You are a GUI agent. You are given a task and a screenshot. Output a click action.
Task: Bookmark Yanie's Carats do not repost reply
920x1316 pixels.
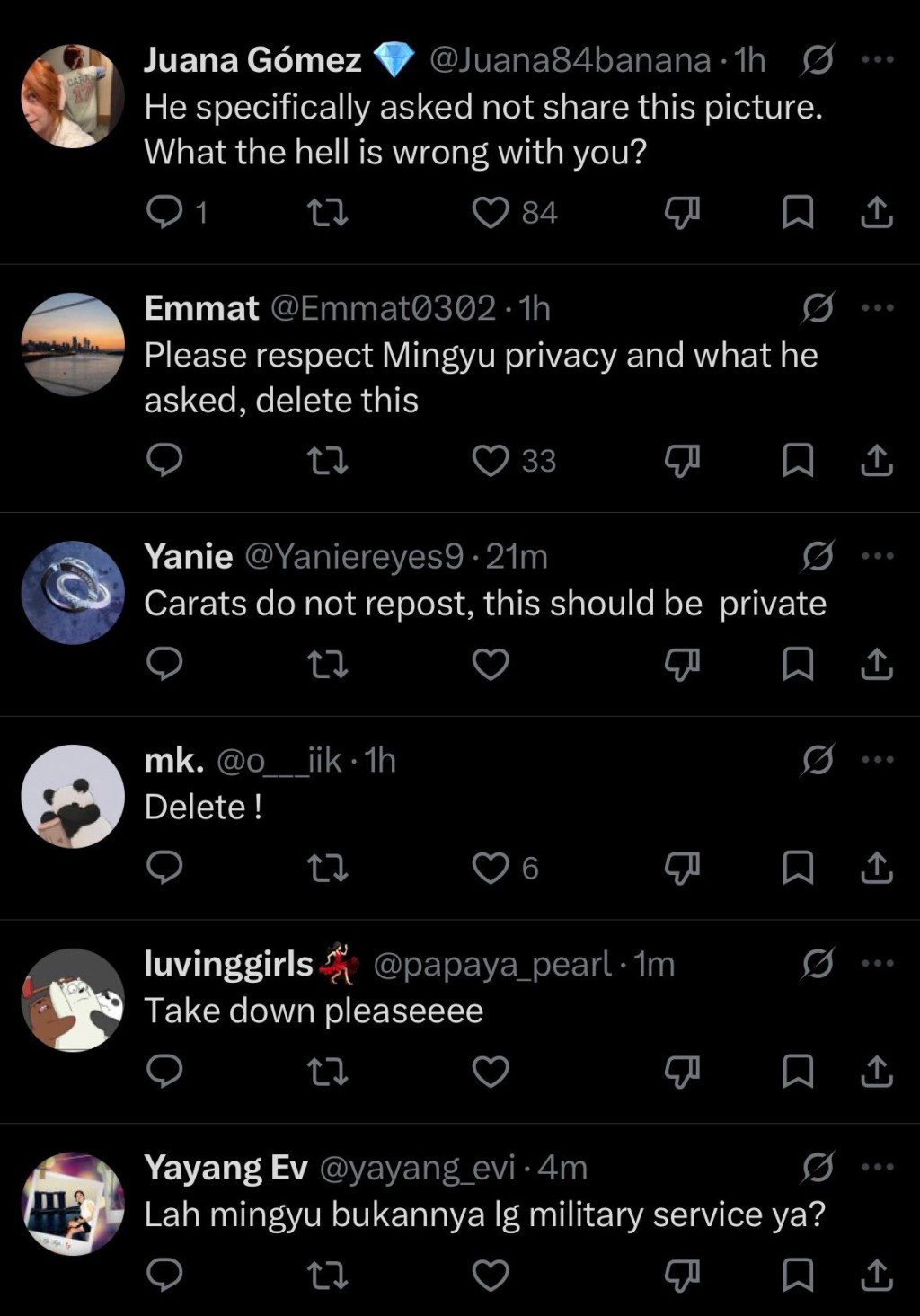[x=799, y=665]
